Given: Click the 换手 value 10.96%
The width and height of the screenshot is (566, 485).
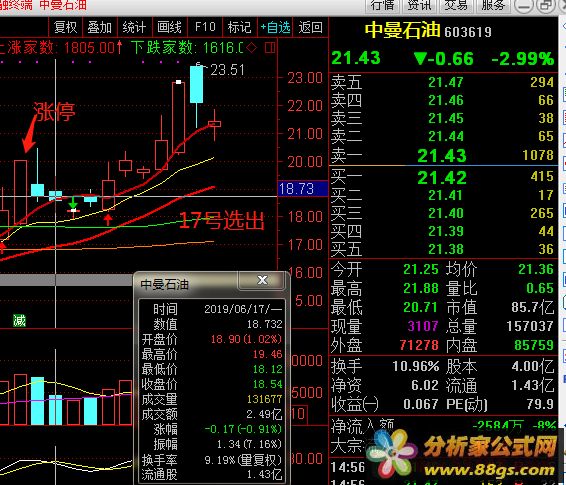Looking at the screenshot, I should (x=416, y=366).
